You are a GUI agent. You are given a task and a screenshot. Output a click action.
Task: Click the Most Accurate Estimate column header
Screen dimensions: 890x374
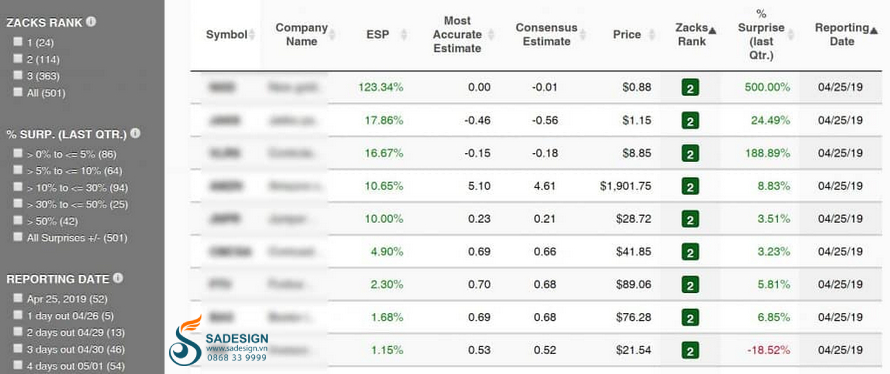pos(457,35)
